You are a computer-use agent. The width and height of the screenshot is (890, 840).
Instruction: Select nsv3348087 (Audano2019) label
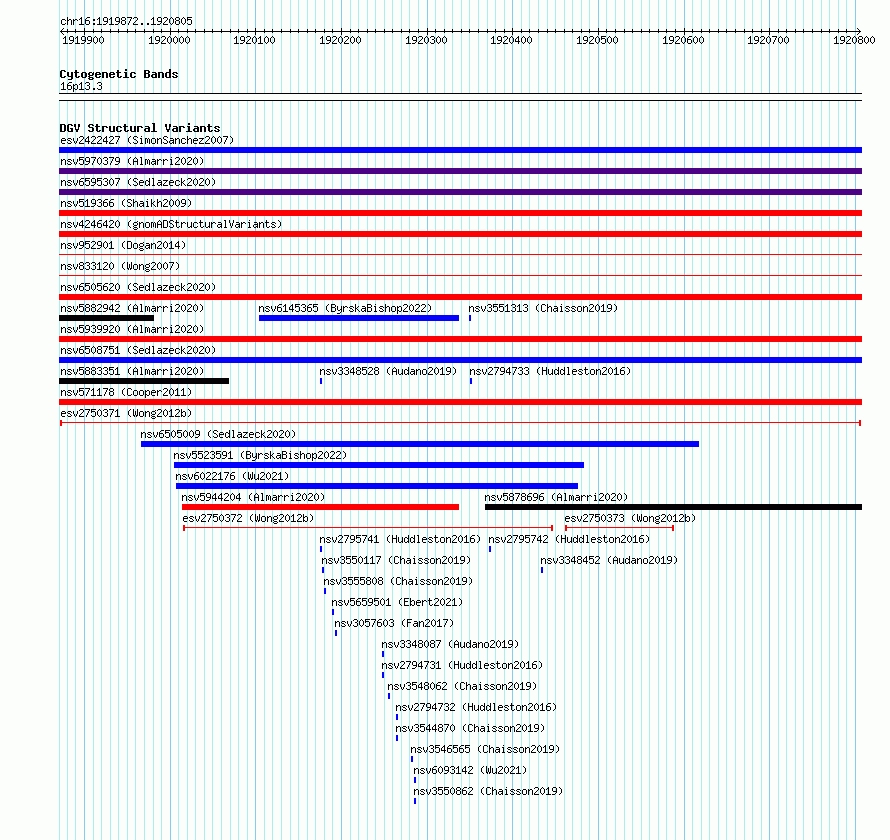point(450,644)
